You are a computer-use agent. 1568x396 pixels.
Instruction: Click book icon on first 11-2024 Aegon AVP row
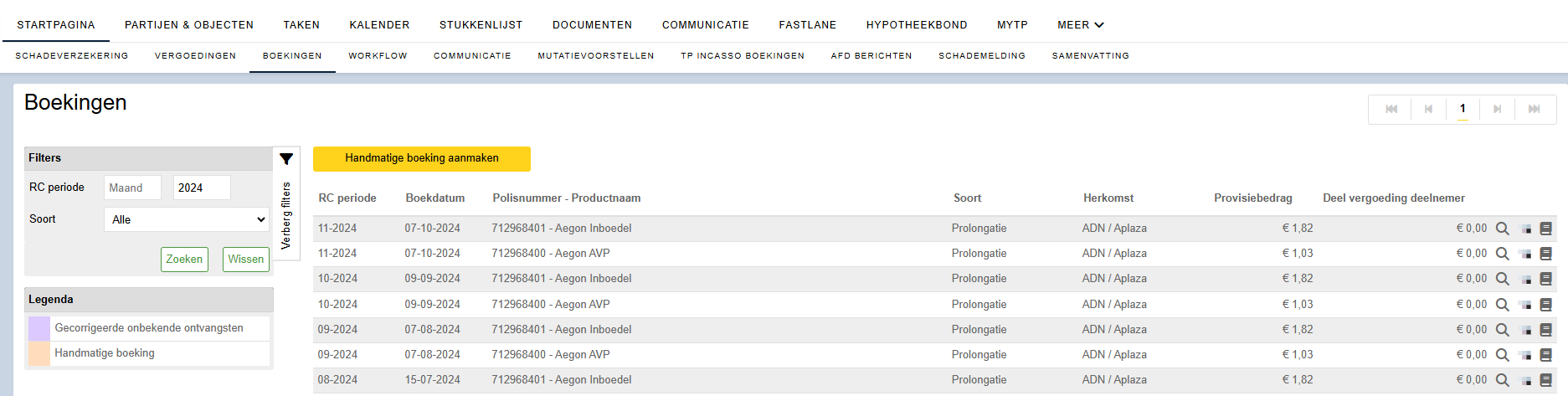coord(1546,254)
